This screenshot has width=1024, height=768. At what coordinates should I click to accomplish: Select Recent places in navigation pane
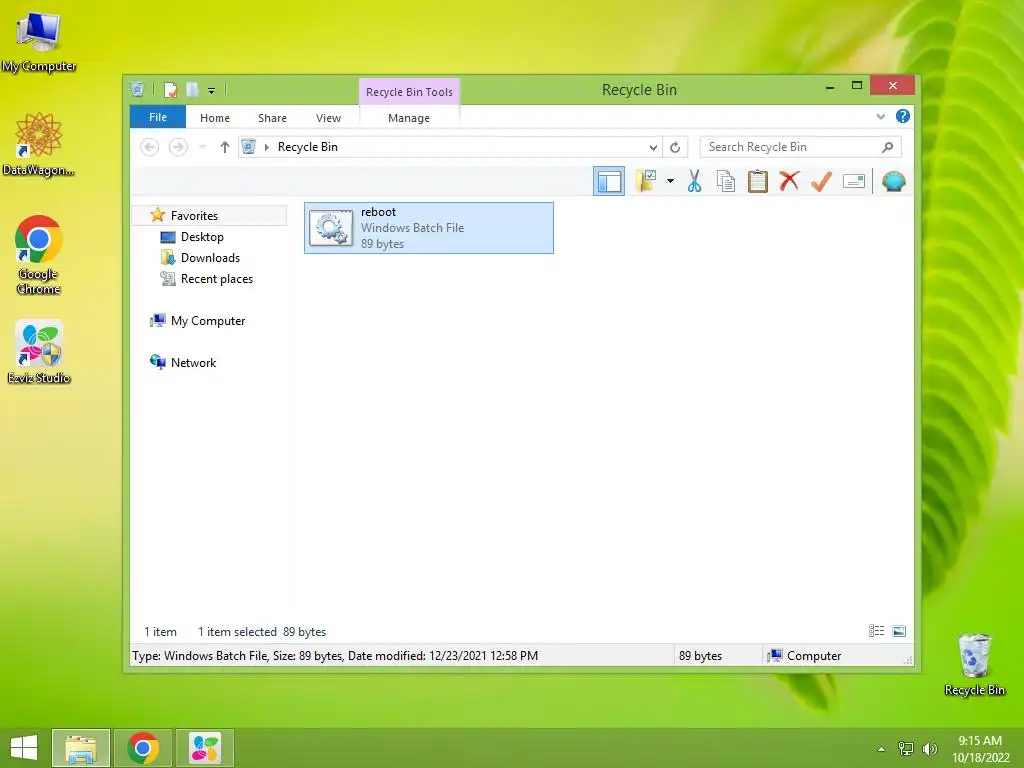tap(216, 279)
